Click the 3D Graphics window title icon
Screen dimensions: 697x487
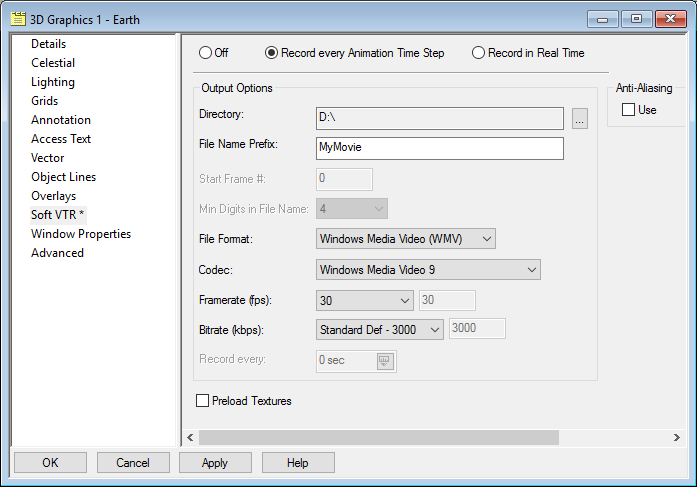click(18, 19)
